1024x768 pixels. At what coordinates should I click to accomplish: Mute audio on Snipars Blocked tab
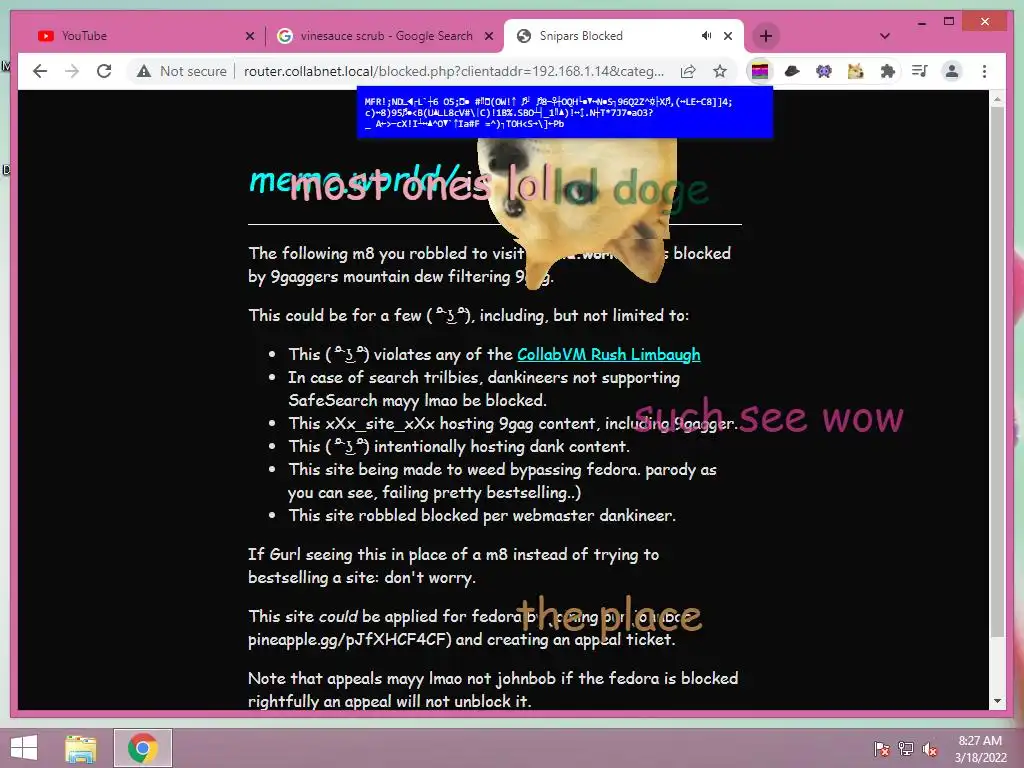(x=706, y=36)
